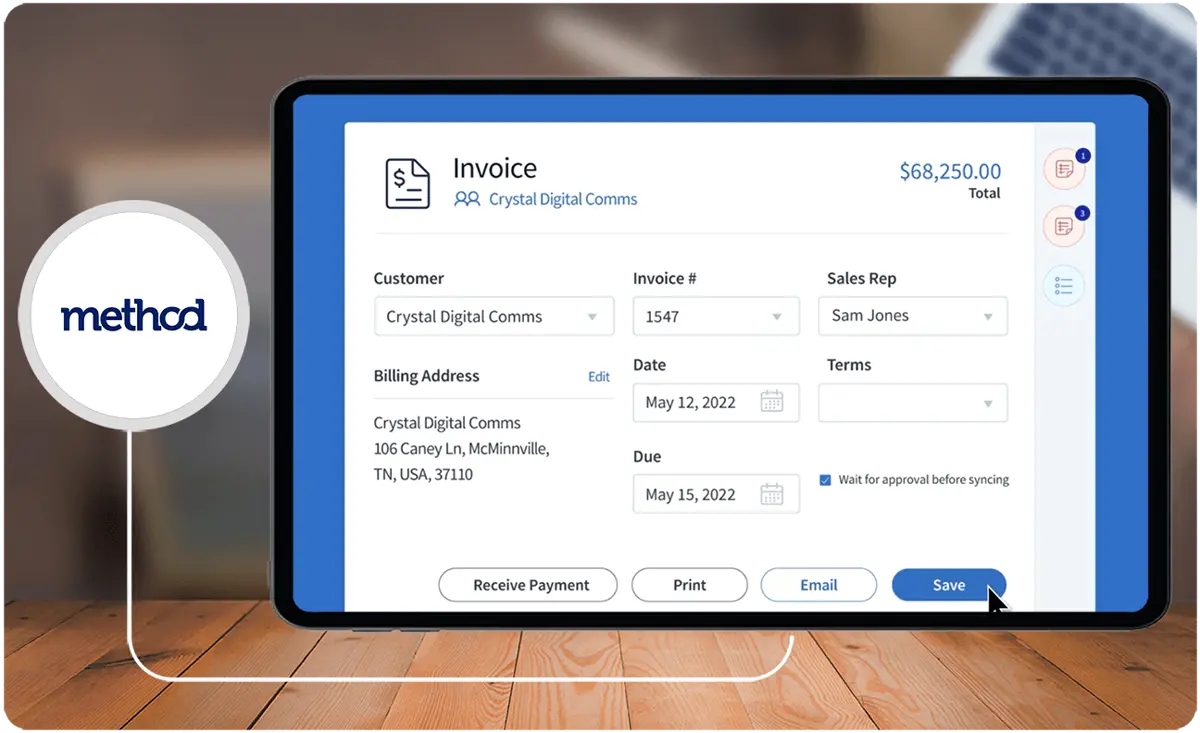Open Crystal Digital Comms link under Invoice title
Screen dimensions: 1200x733
563,199
